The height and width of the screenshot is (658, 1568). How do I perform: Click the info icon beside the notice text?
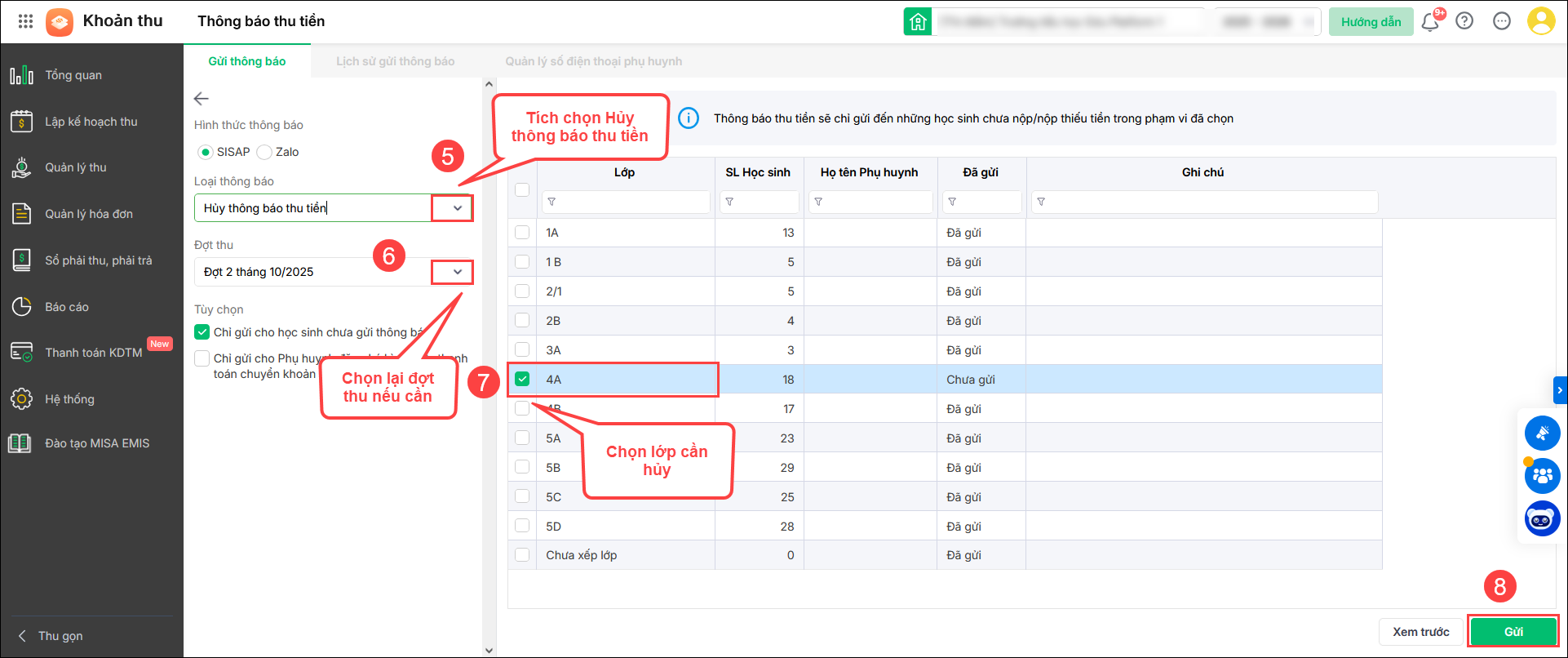tap(689, 118)
